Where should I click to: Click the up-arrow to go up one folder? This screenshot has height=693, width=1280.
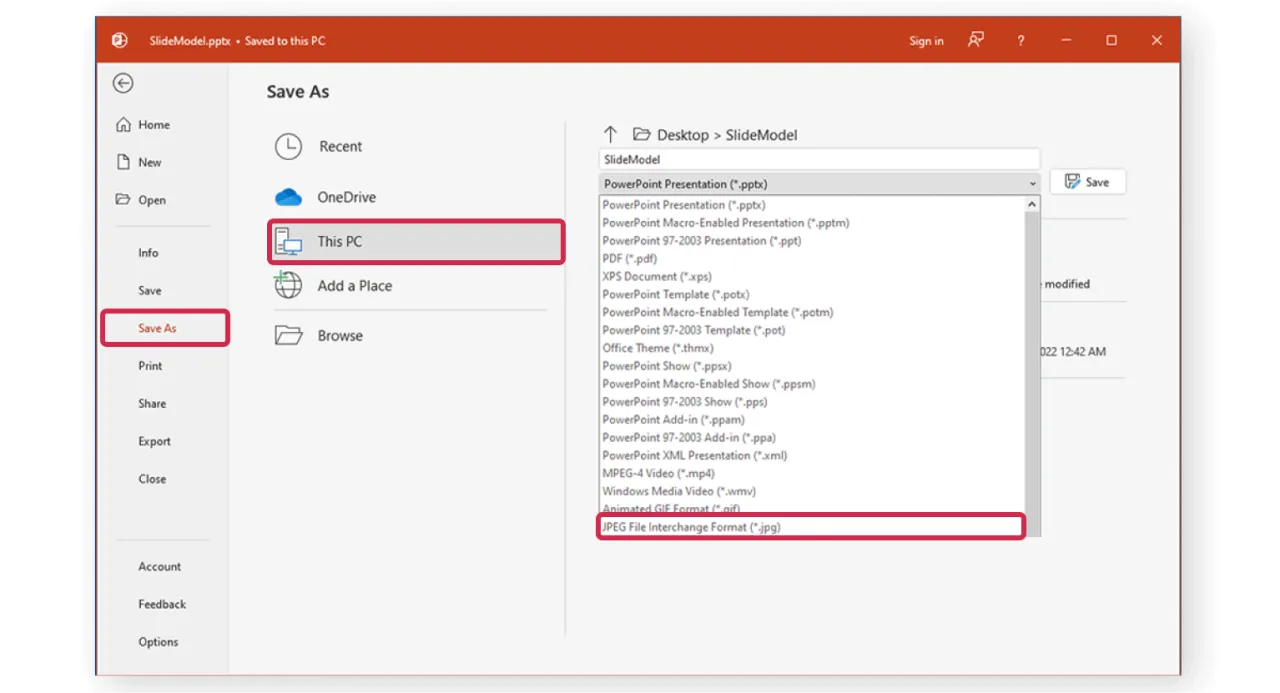click(x=611, y=134)
